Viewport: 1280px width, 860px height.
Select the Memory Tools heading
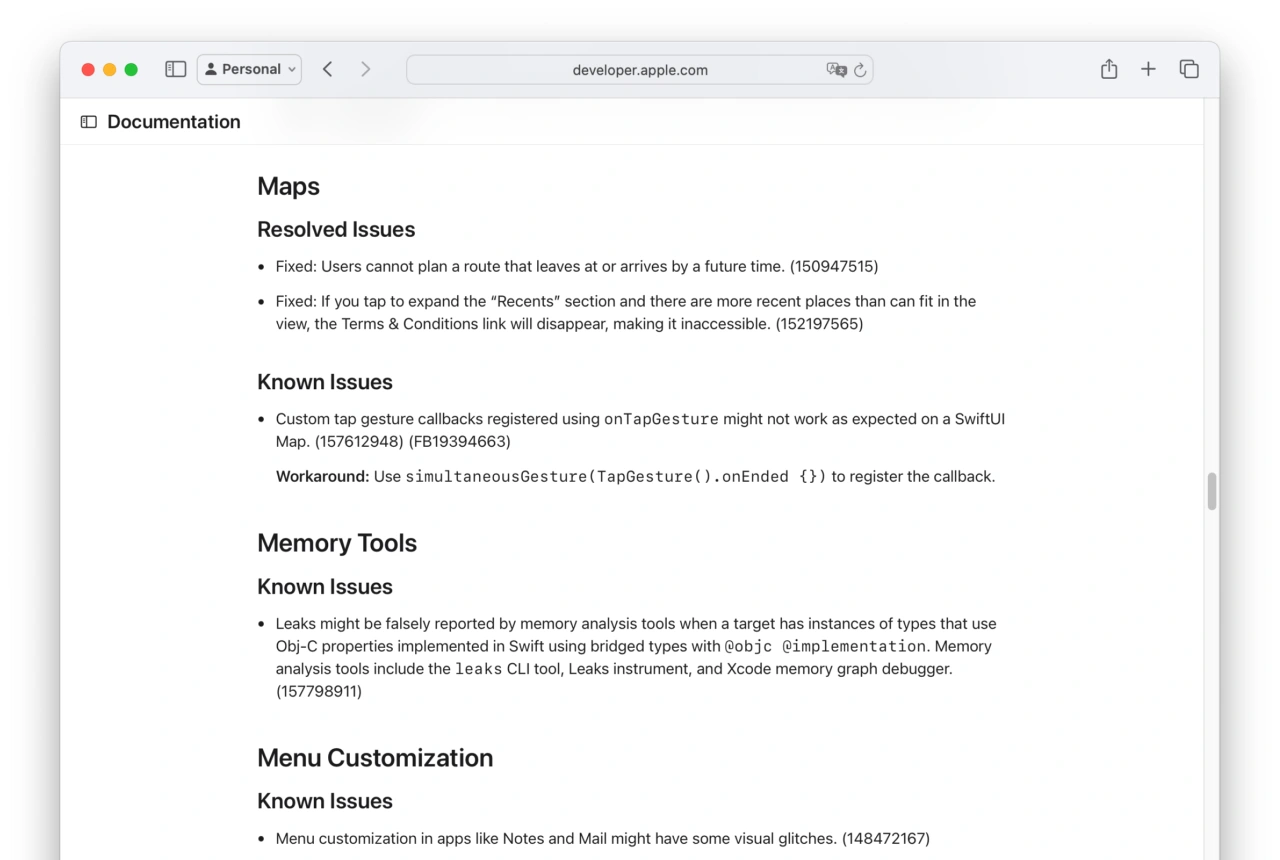[337, 543]
